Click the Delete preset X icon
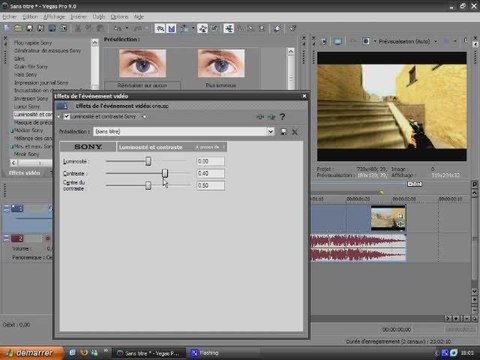The height and width of the screenshot is (360, 480). pyautogui.click(x=295, y=132)
